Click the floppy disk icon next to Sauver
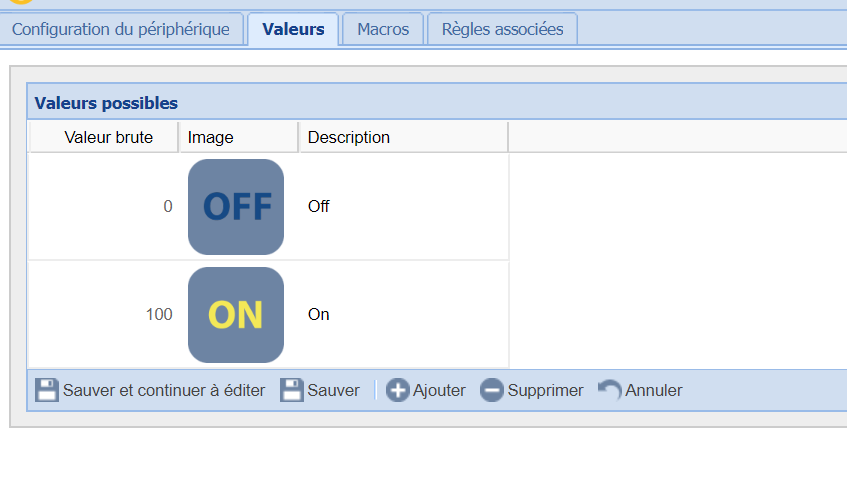847x493 pixels. point(291,390)
